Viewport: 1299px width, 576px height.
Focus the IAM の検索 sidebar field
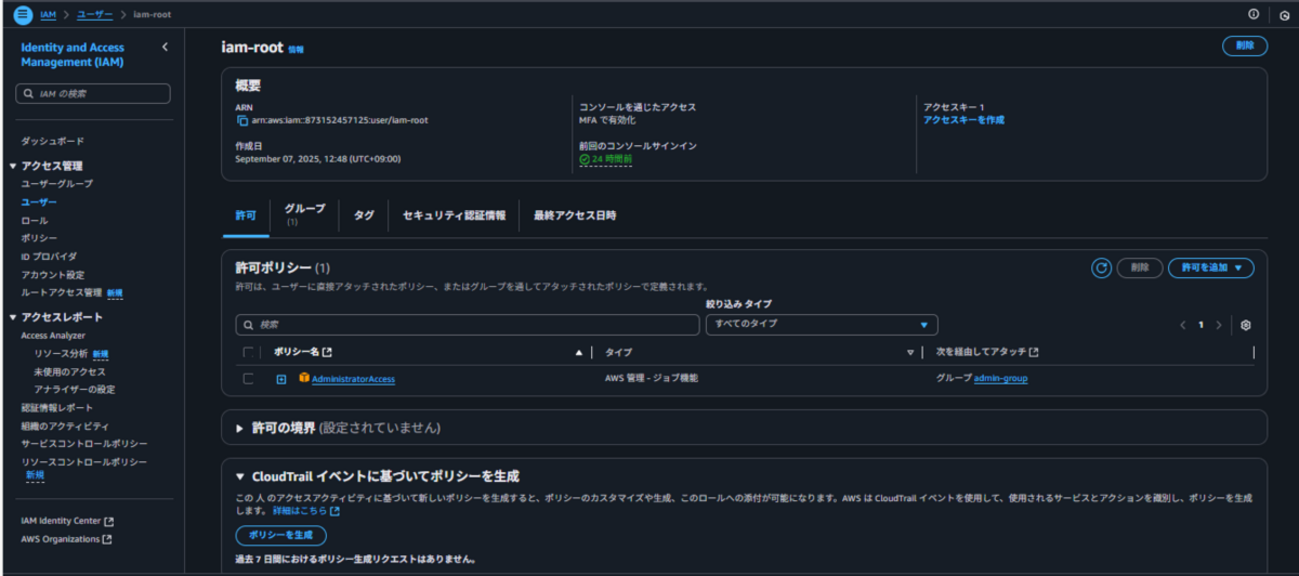93,94
